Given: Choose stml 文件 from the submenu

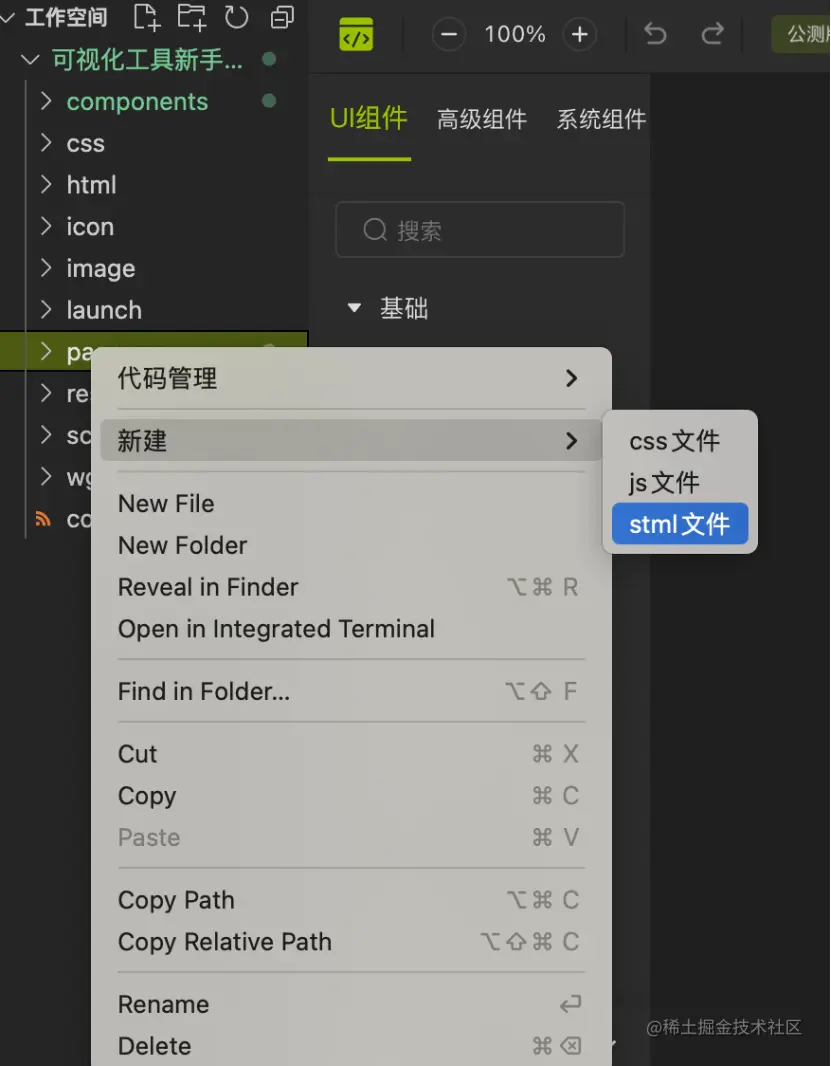Looking at the screenshot, I should pyautogui.click(x=679, y=523).
